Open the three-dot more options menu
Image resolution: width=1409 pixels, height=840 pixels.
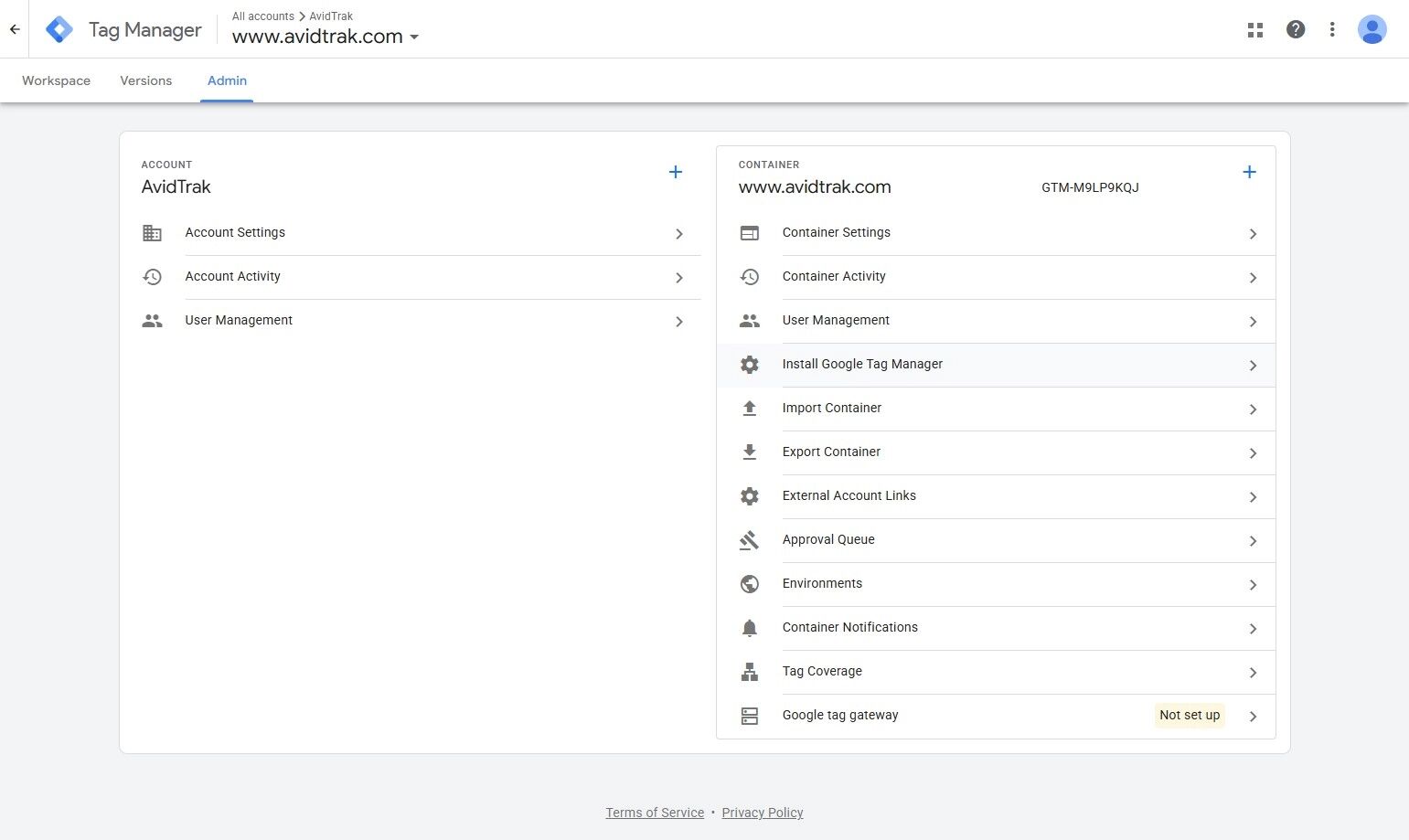(1332, 29)
